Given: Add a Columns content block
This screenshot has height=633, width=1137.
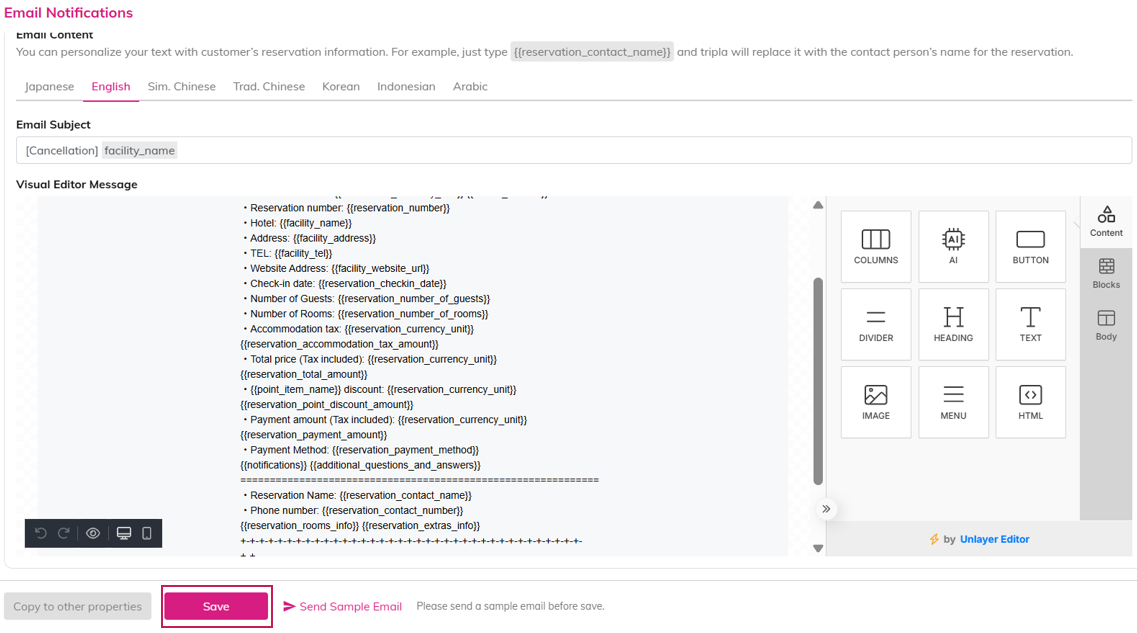Looking at the screenshot, I should point(876,246).
